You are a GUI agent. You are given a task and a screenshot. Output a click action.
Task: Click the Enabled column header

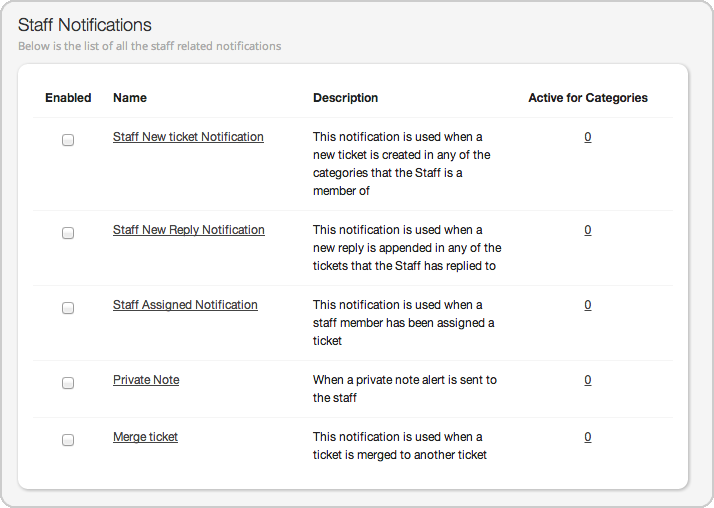(68, 98)
